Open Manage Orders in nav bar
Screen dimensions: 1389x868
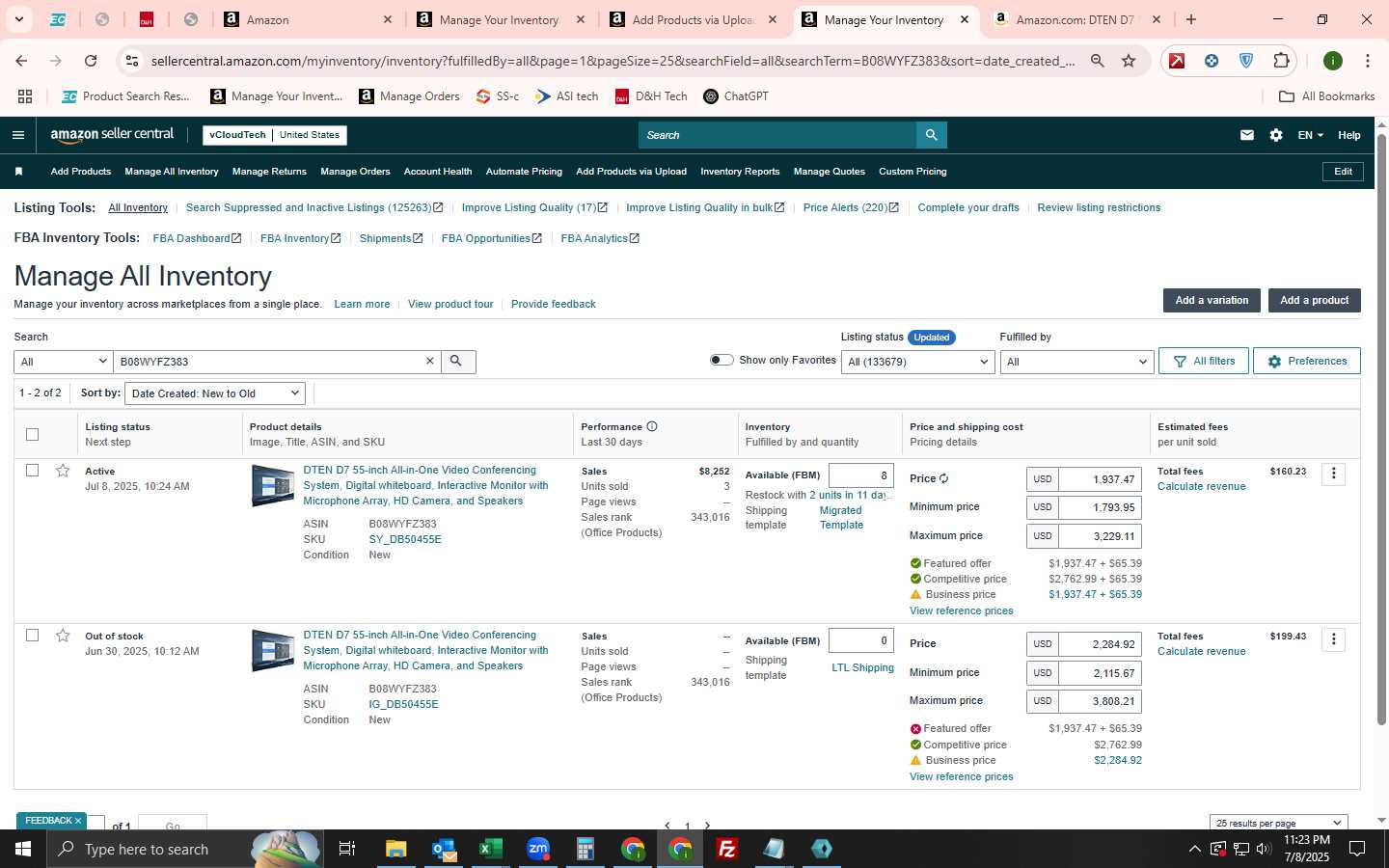355,172
